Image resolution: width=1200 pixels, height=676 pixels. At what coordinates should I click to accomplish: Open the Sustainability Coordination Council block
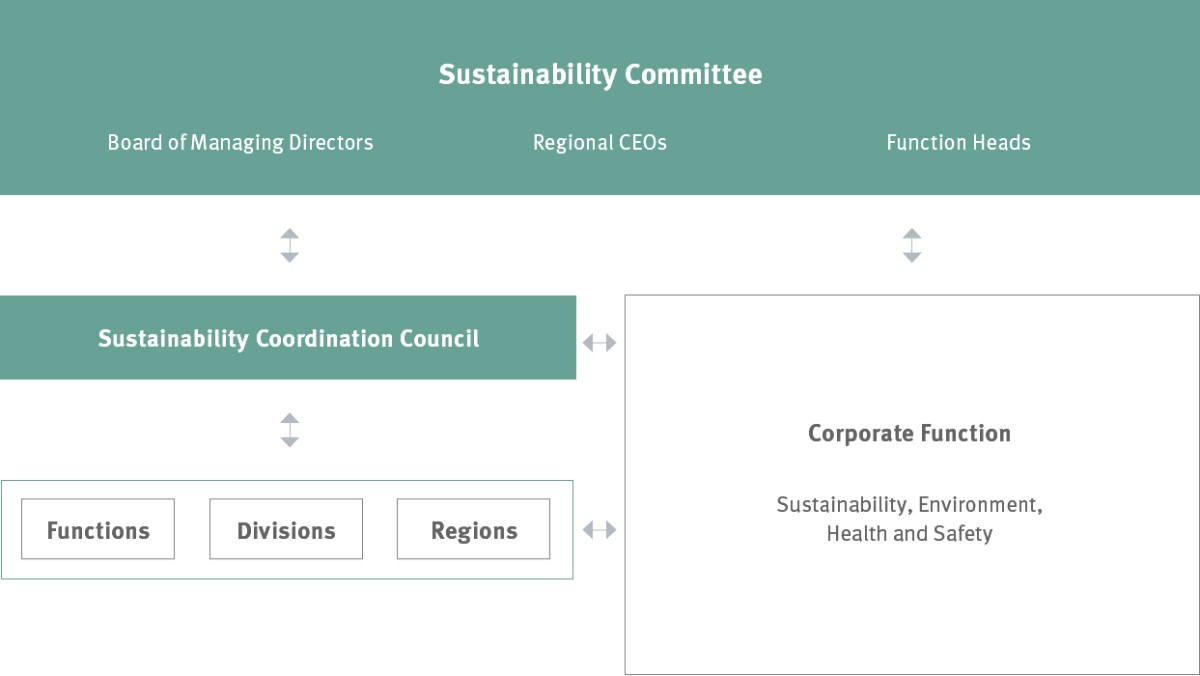click(x=288, y=337)
